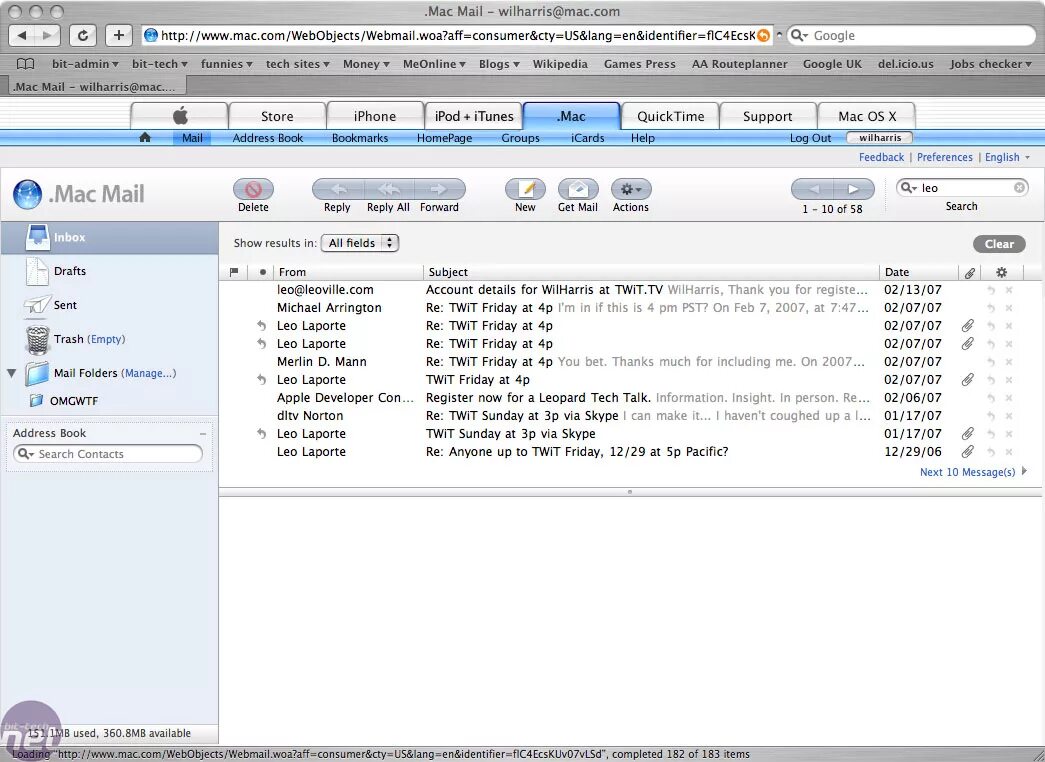Click the Safari URL address bar

tap(457, 35)
